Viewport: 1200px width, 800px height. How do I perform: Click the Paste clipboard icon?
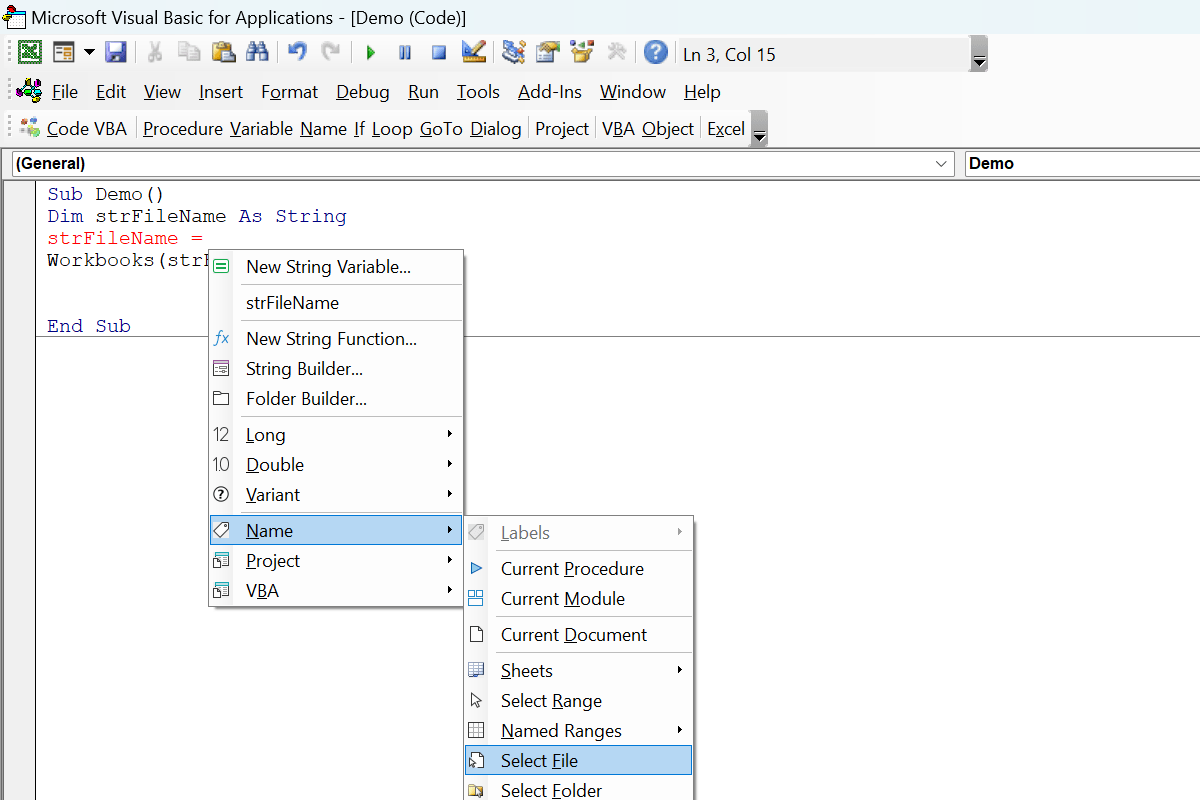(x=223, y=53)
